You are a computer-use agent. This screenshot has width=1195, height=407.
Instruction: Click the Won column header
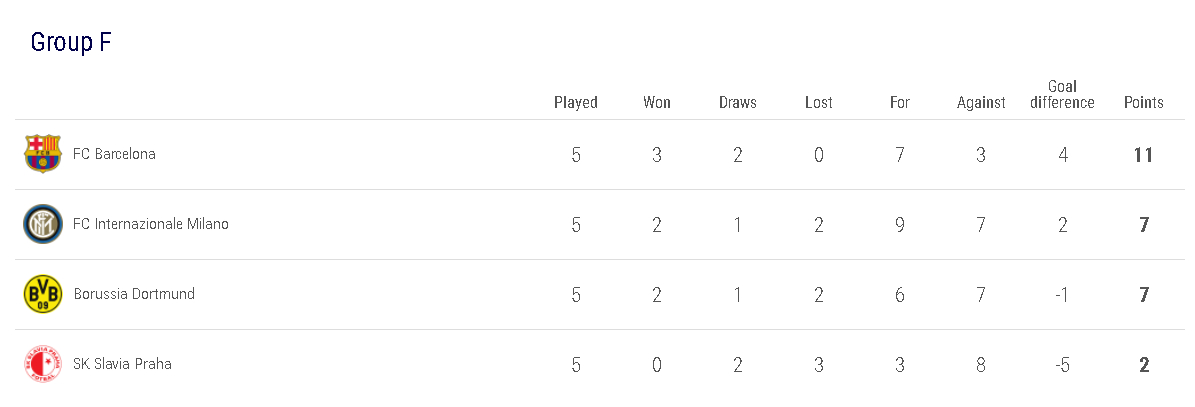click(x=657, y=102)
